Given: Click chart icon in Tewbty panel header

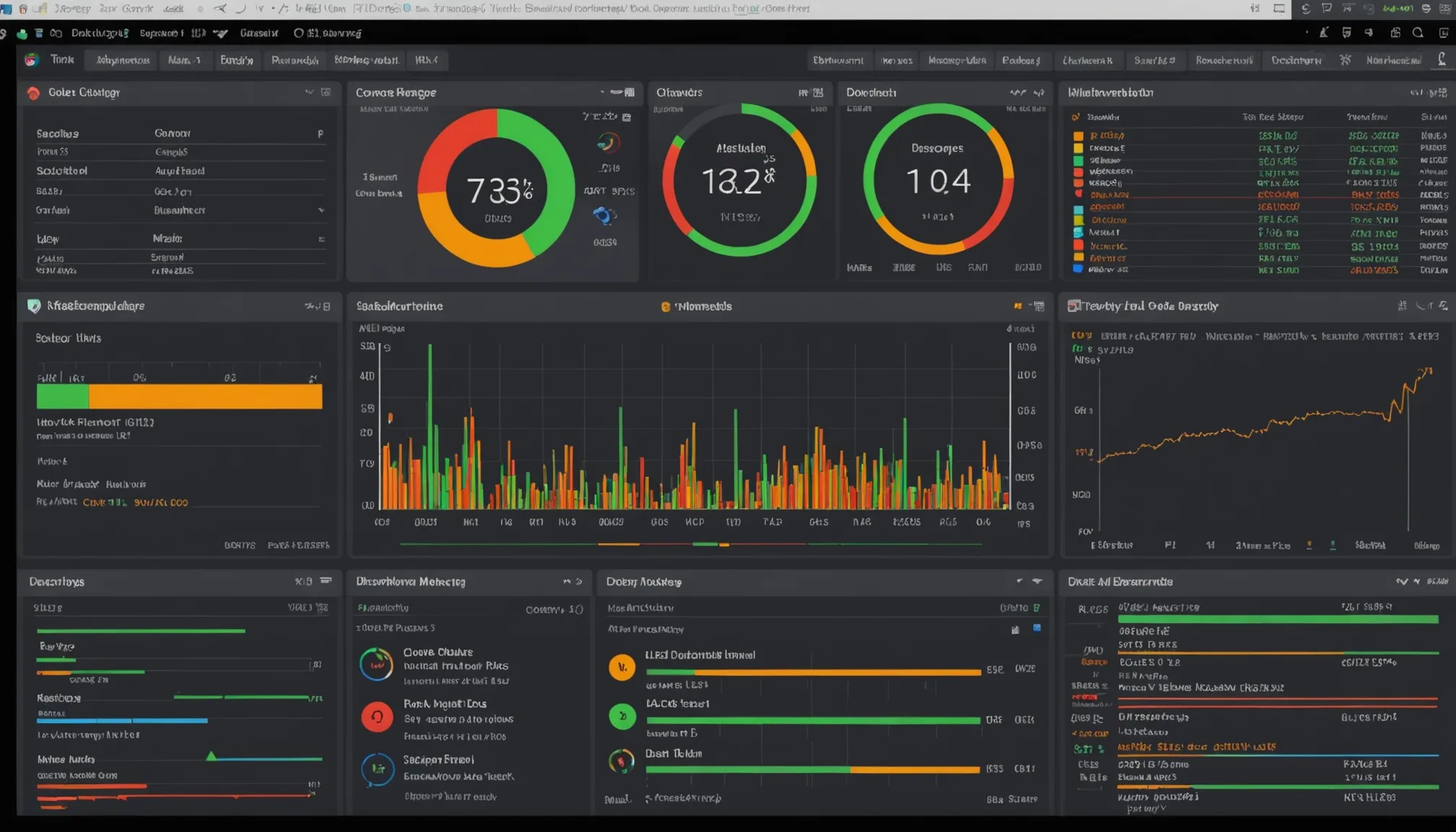Looking at the screenshot, I should pos(1074,305).
